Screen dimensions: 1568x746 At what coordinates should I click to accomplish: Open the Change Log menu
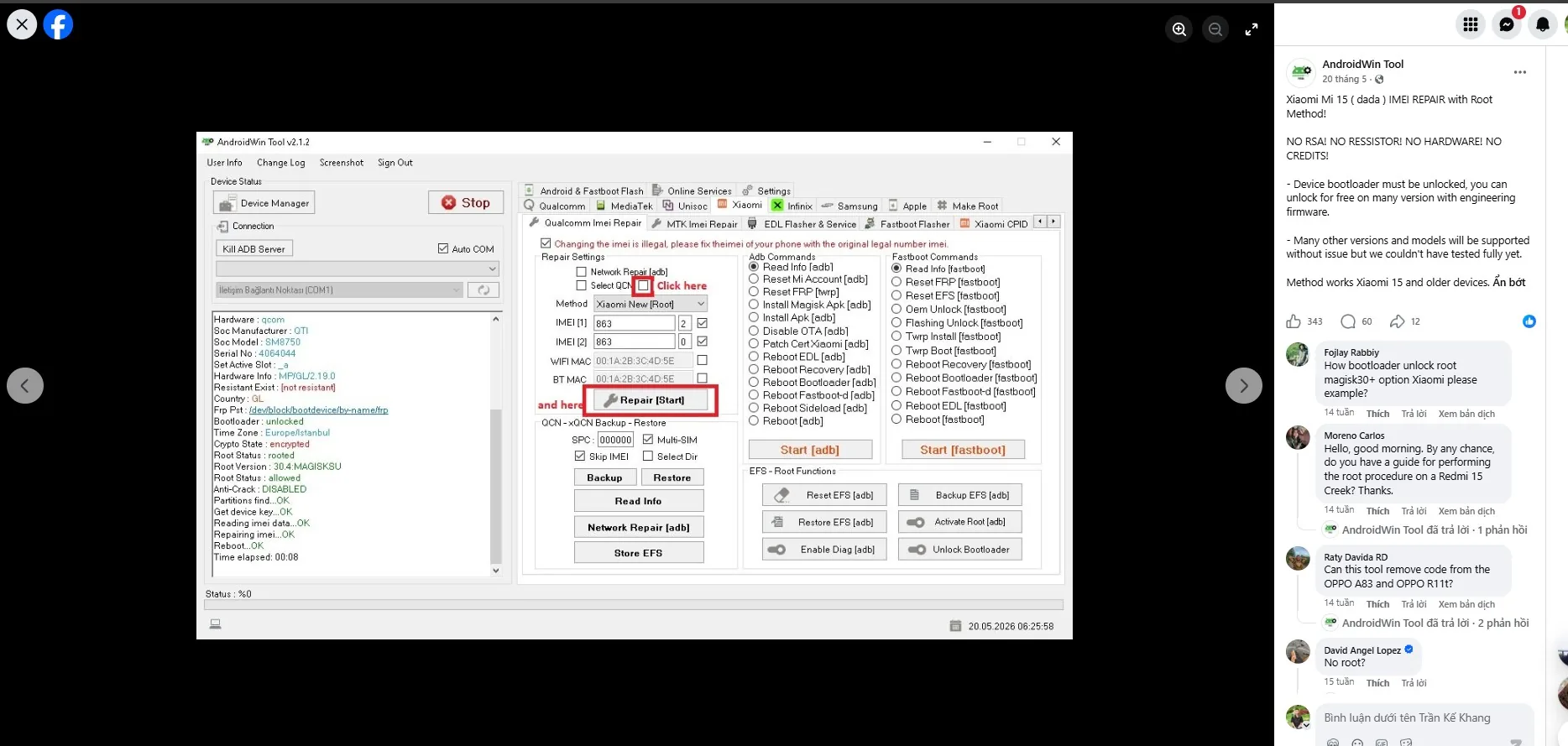pyautogui.click(x=281, y=163)
